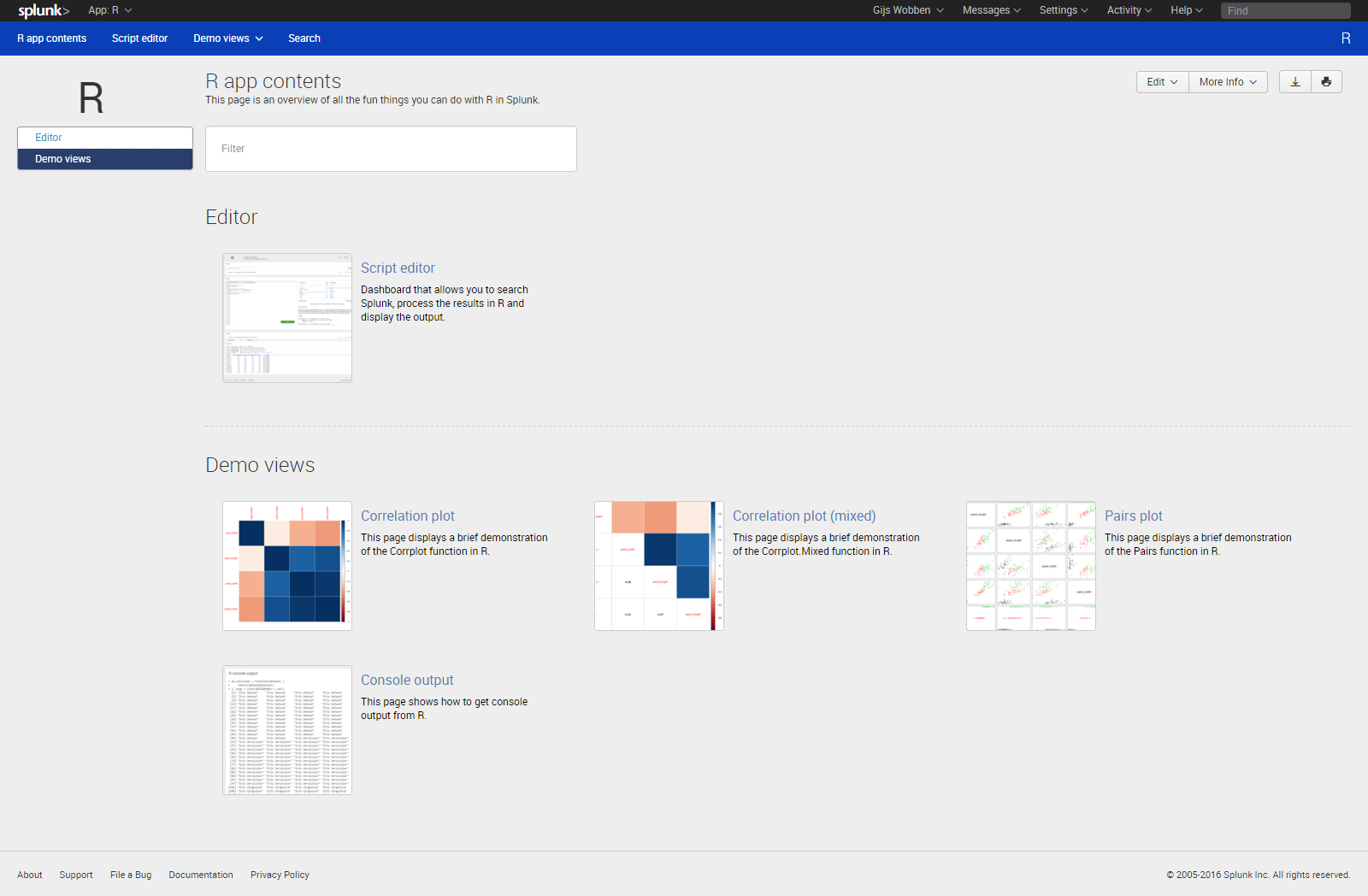The height and width of the screenshot is (896, 1368).
Task: Click the Correlation plot (mixed) thumbnail
Action: pyautogui.click(x=659, y=566)
